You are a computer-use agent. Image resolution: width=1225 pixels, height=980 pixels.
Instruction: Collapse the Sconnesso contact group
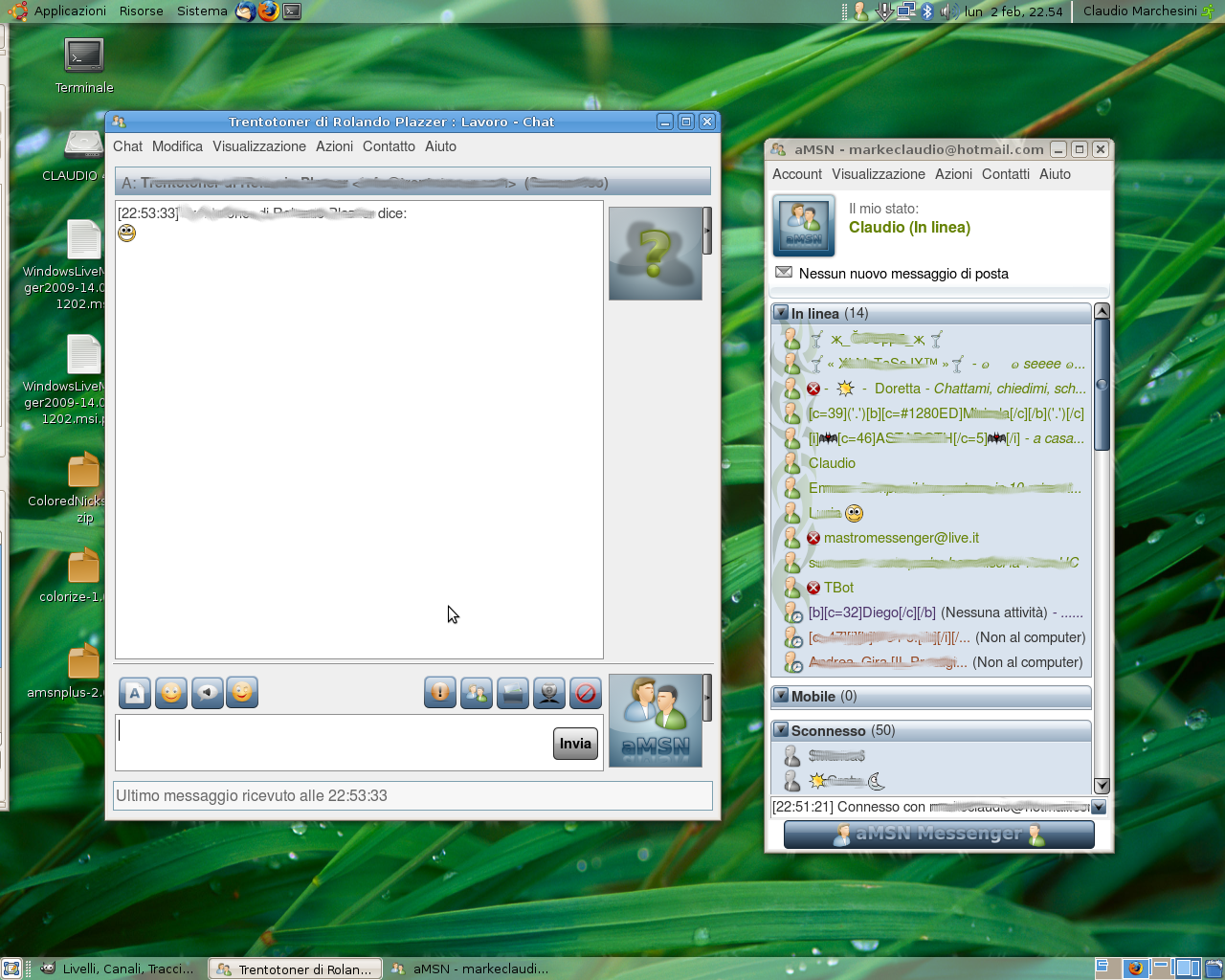coord(781,730)
